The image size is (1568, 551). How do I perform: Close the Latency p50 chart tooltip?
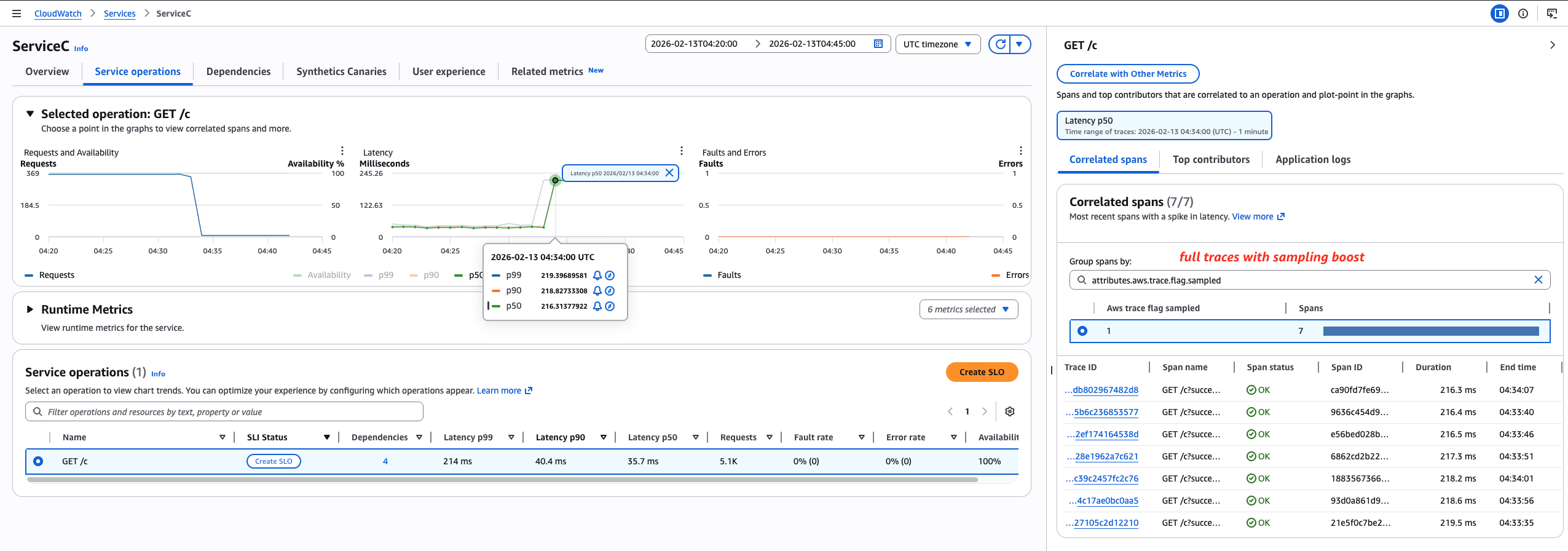click(x=669, y=173)
